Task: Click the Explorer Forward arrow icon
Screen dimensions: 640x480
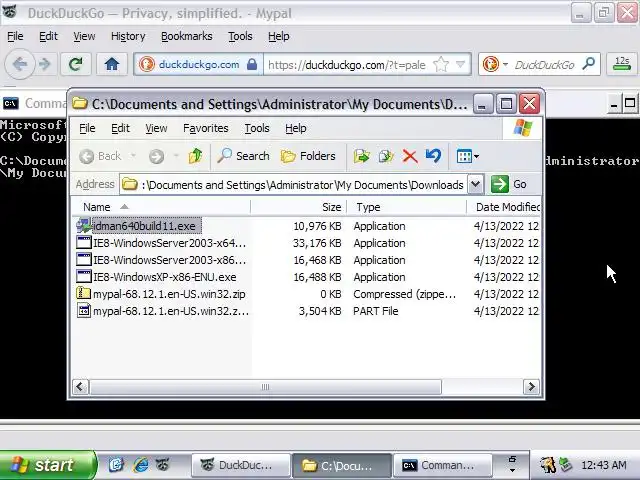Action: point(156,156)
